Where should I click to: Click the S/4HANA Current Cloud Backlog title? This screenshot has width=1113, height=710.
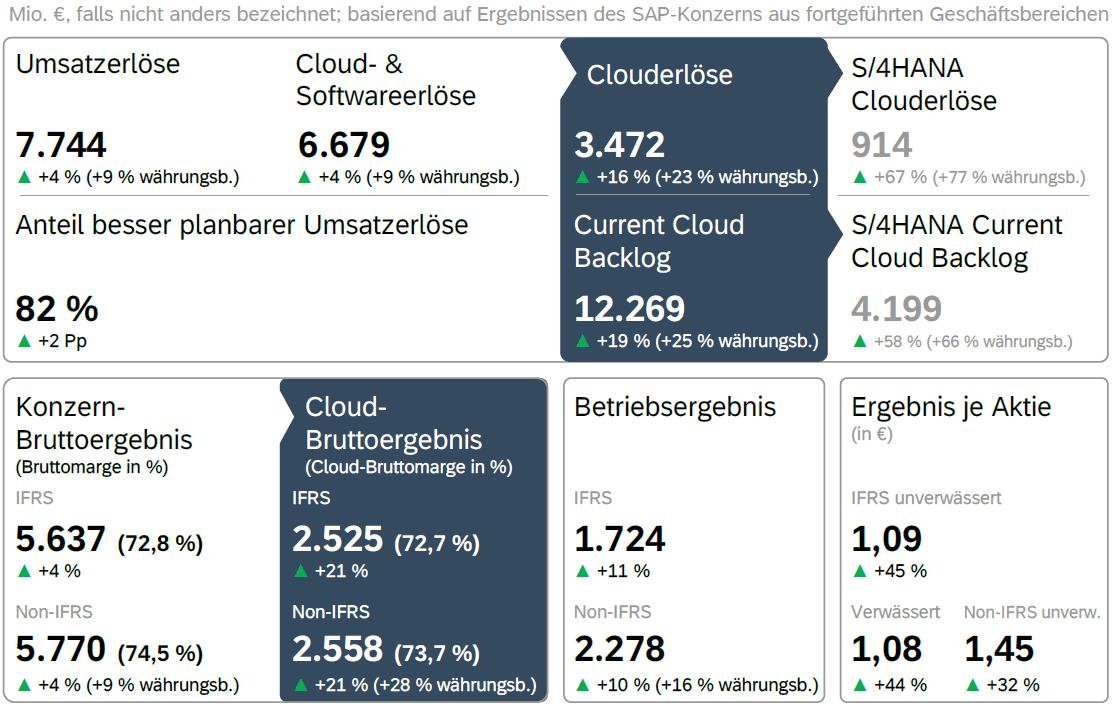point(956,241)
